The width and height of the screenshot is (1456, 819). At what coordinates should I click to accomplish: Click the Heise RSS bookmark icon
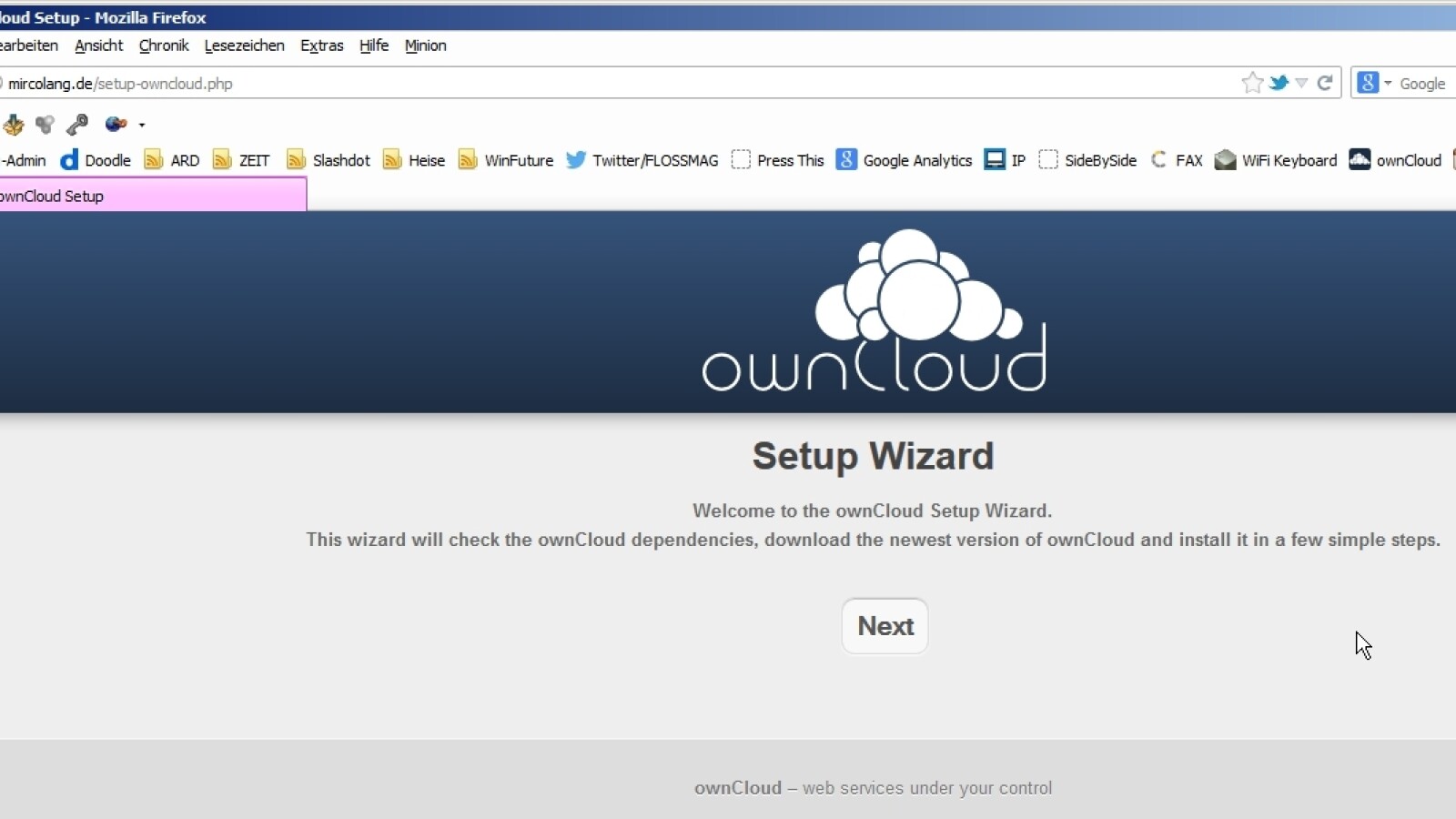tap(391, 159)
